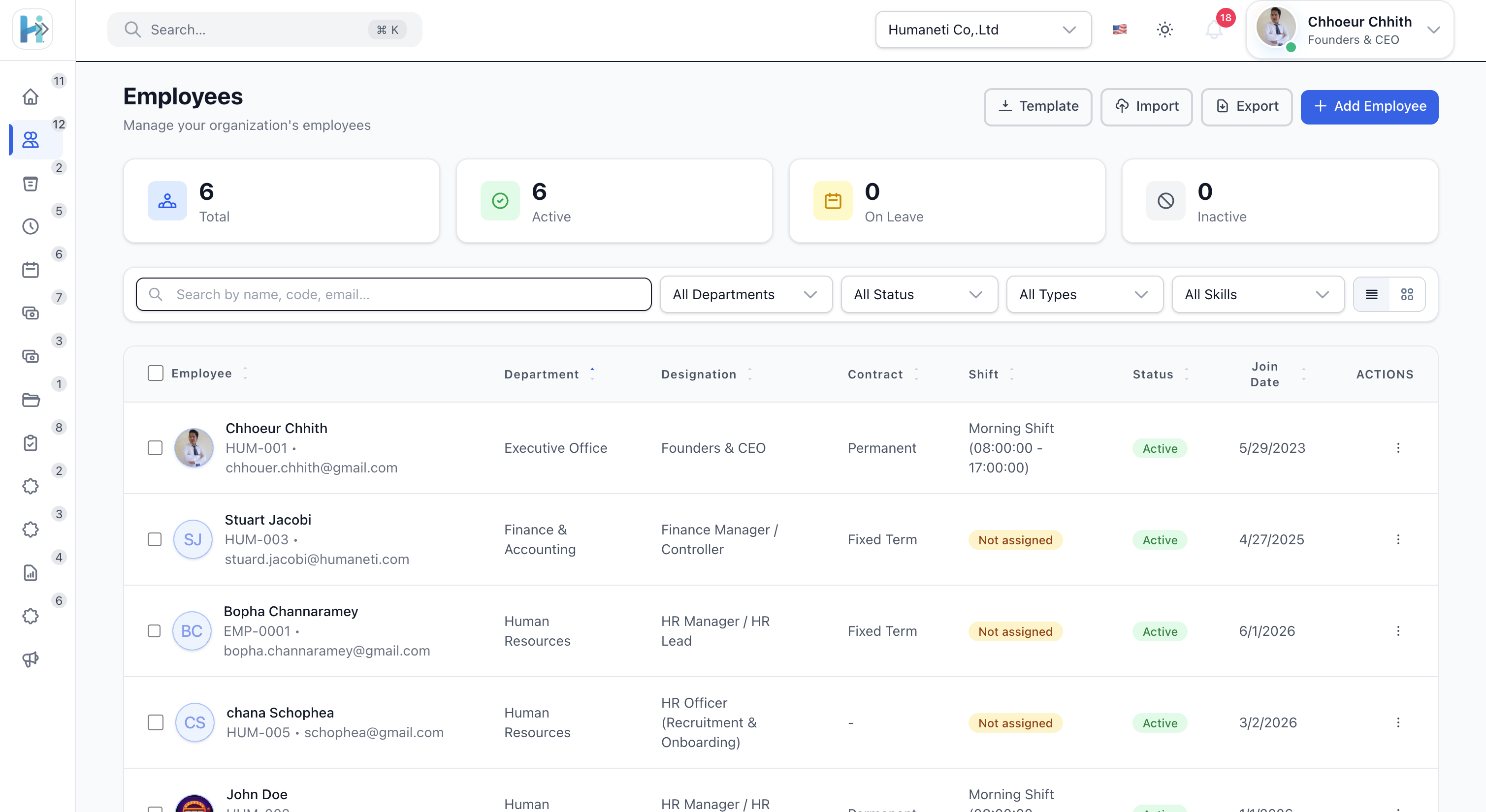Click the Active employees stat card
Image resolution: width=1486 pixels, height=812 pixels.
pyautogui.click(x=614, y=201)
